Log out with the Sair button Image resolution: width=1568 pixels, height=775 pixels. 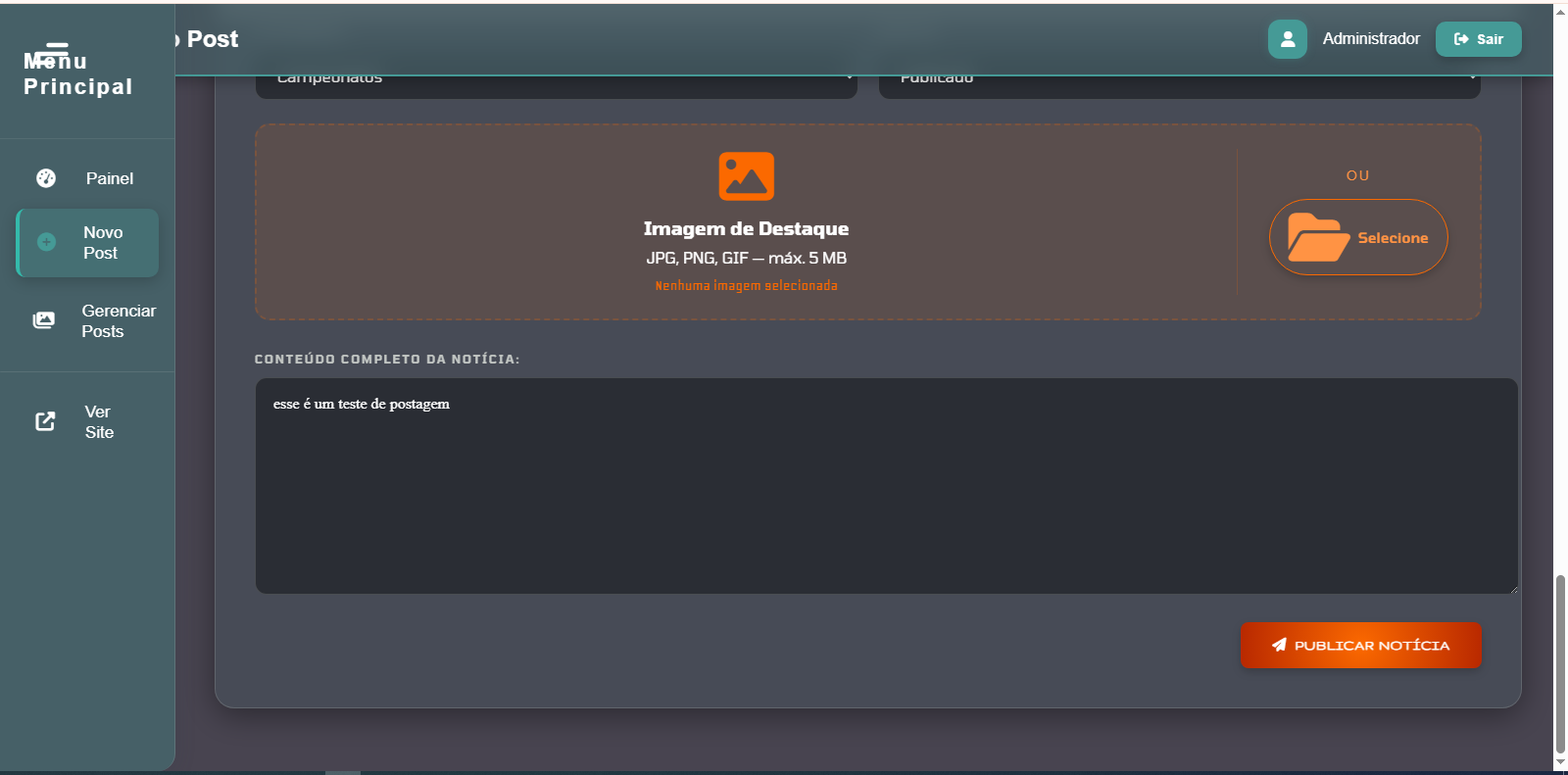[x=1479, y=39]
